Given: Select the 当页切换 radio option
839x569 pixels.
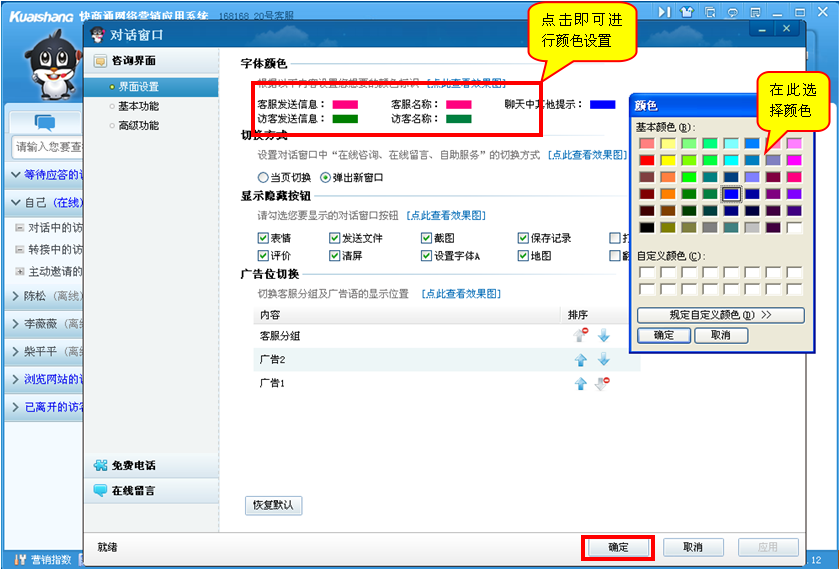Looking at the screenshot, I should tap(263, 177).
